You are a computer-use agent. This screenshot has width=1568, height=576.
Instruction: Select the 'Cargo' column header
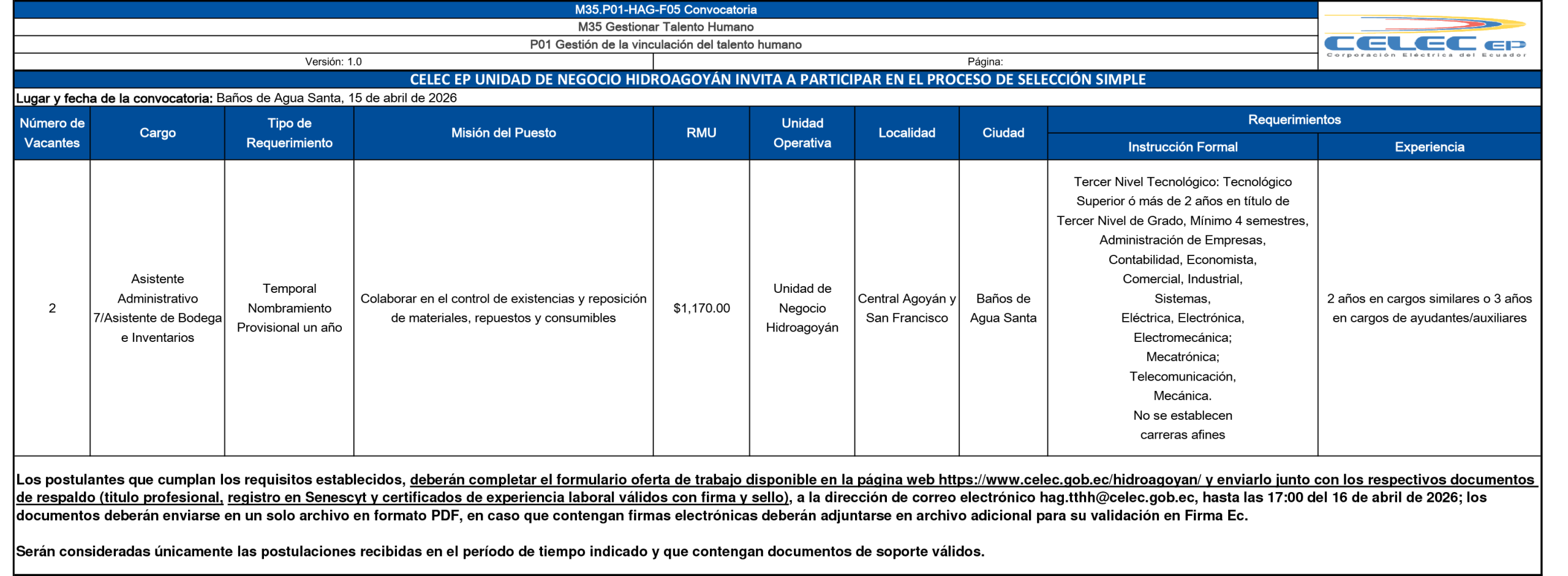157,133
